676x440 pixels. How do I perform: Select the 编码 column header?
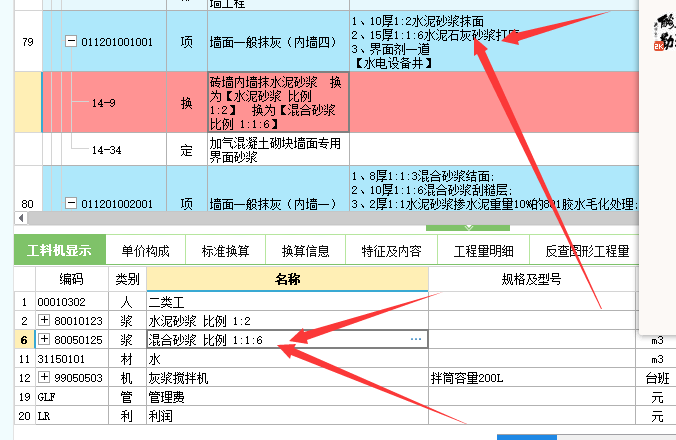pyautogui.click(x=72, y=279)
